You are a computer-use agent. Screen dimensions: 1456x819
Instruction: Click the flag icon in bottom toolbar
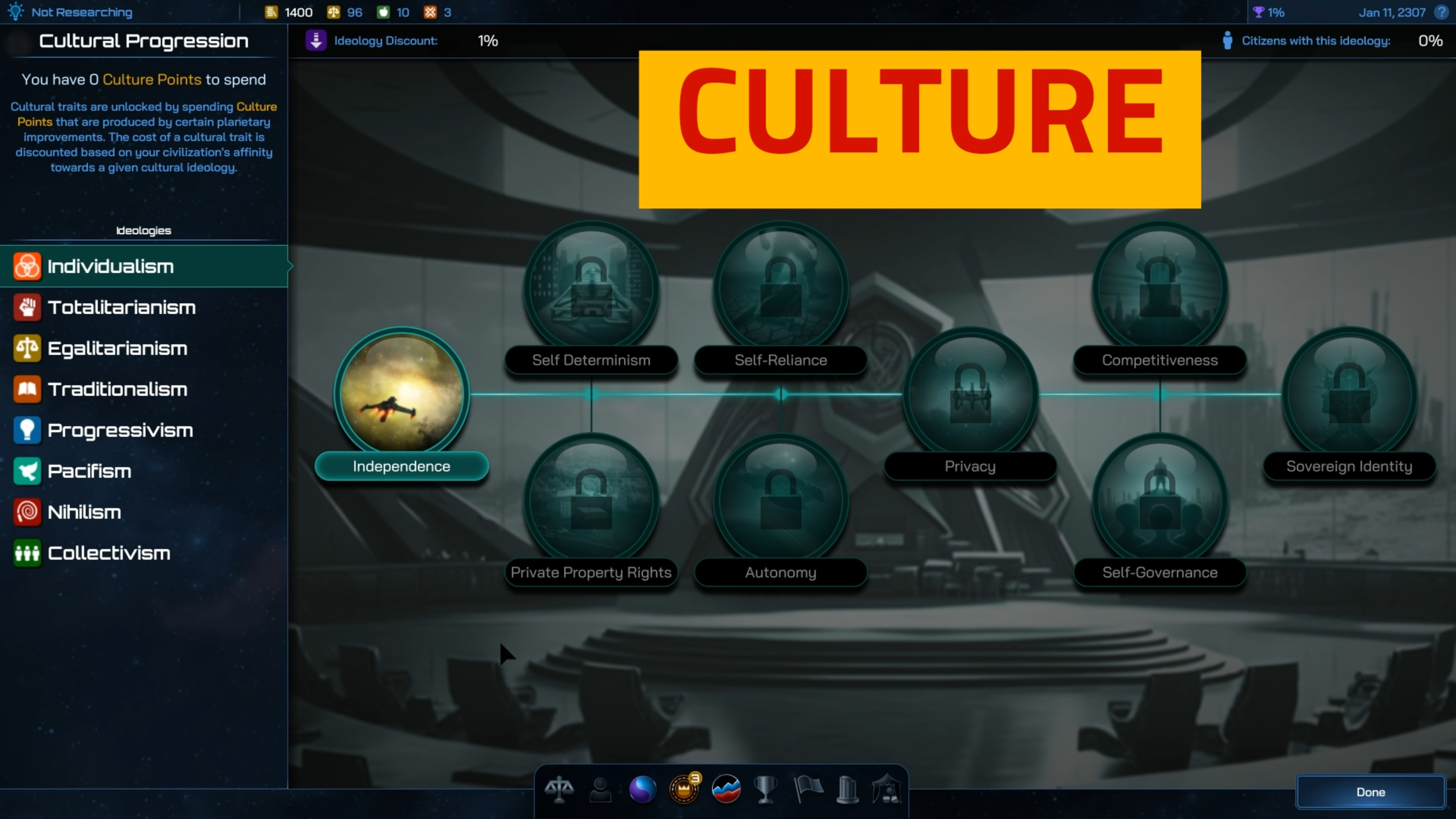click(x=808, y=789)
